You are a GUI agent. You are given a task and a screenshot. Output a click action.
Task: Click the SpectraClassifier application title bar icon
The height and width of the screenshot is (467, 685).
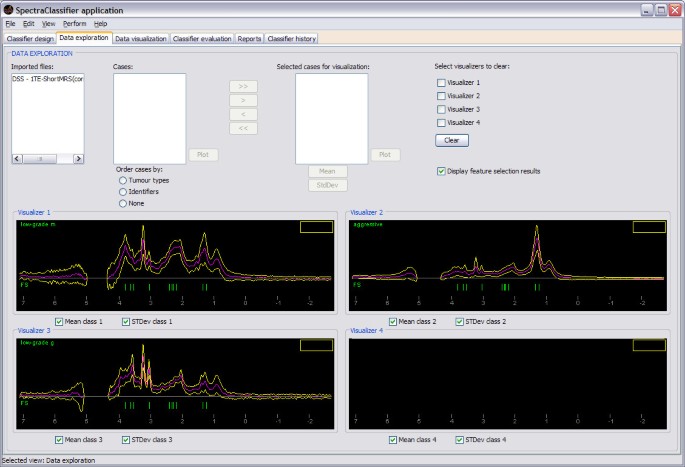point(9,8)
